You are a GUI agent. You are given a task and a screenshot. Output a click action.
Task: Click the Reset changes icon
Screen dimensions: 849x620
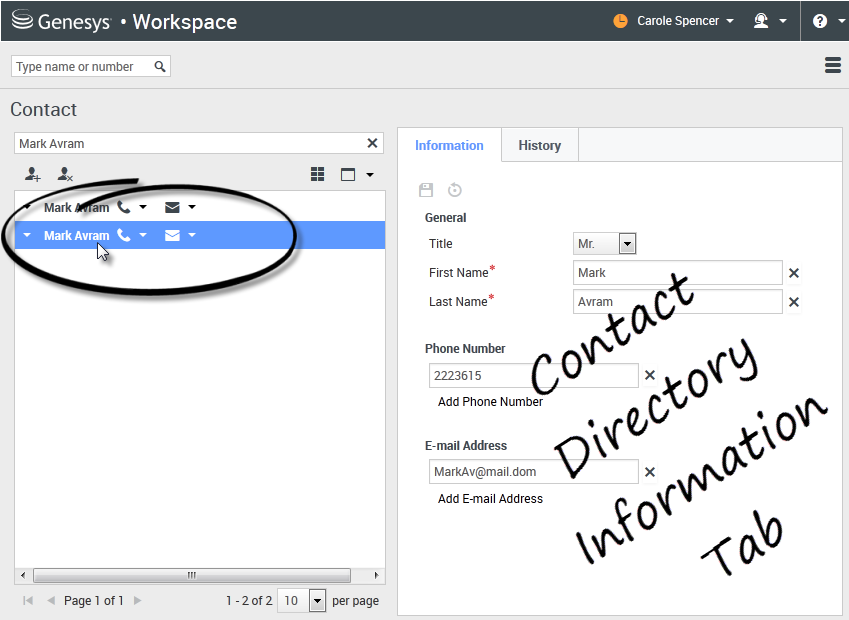(455, 190)
